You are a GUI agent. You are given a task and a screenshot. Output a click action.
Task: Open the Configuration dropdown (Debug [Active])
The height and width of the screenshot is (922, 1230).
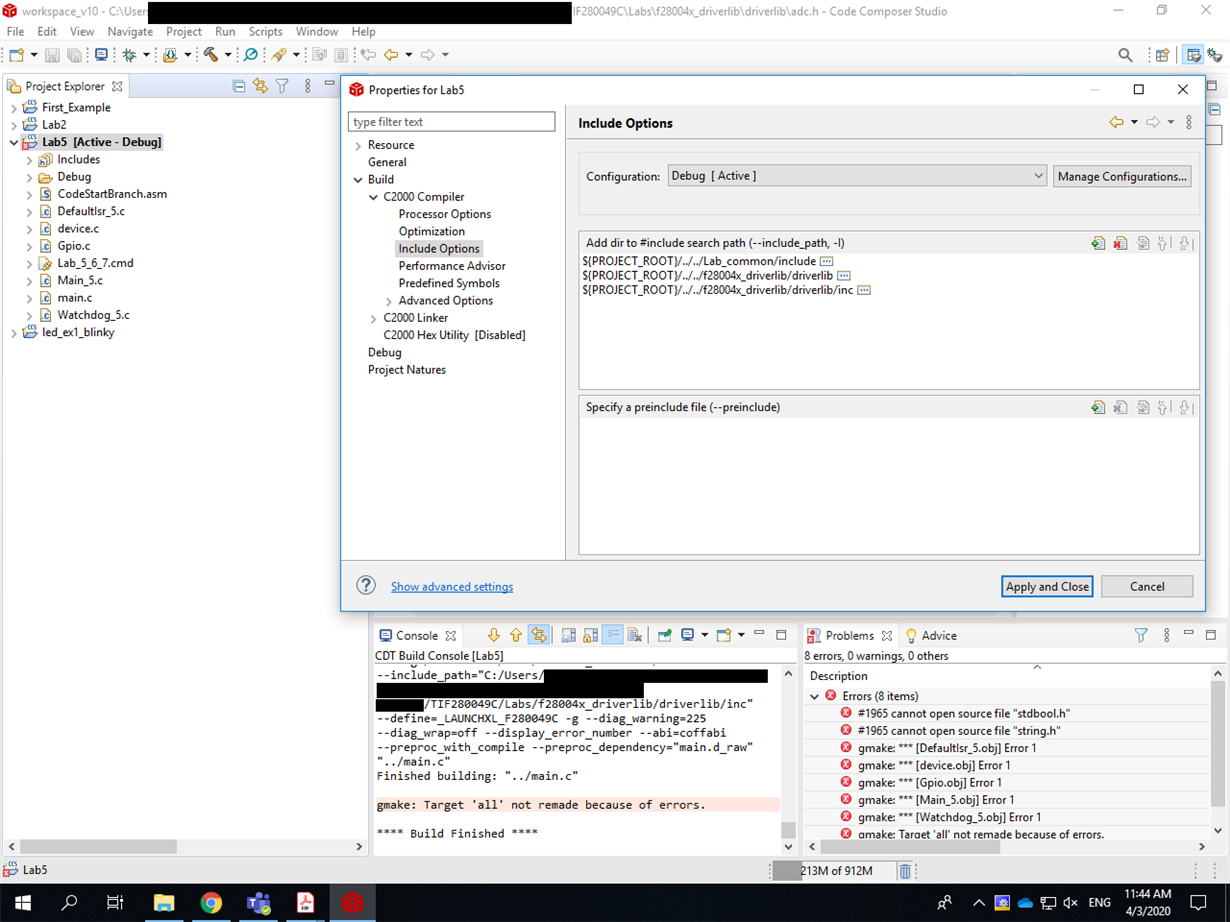point(857,176)
